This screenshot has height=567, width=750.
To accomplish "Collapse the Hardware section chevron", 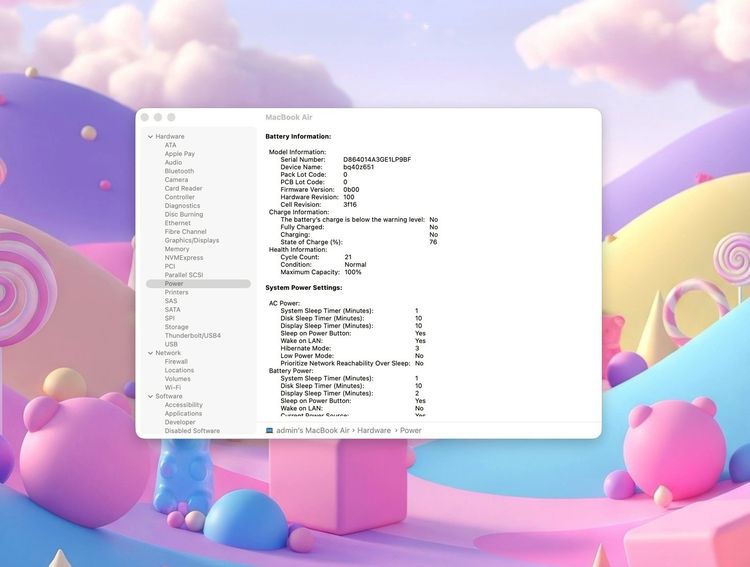I will point(150,137).
